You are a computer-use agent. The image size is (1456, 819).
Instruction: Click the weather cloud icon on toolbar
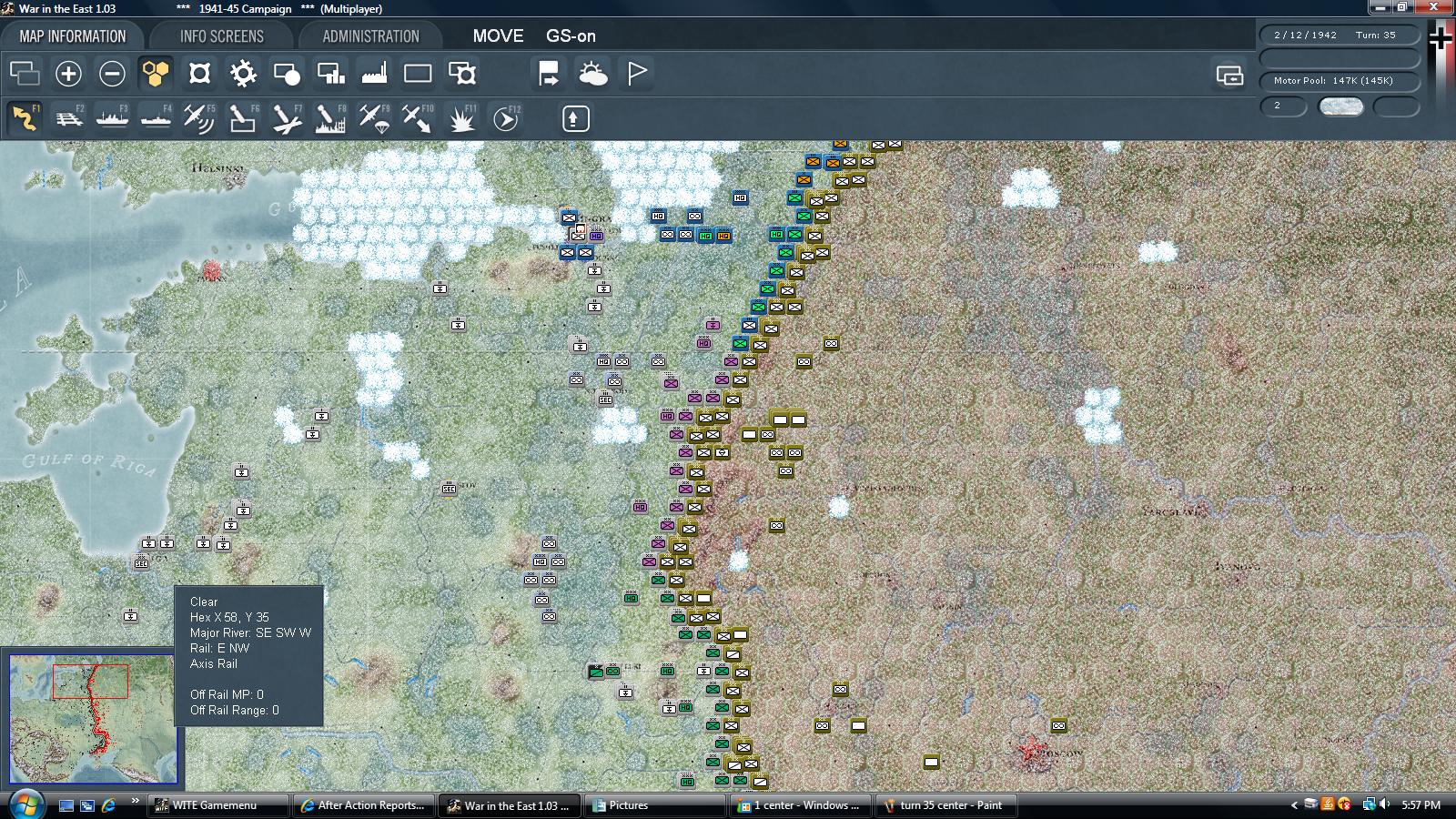coord(593,73)
